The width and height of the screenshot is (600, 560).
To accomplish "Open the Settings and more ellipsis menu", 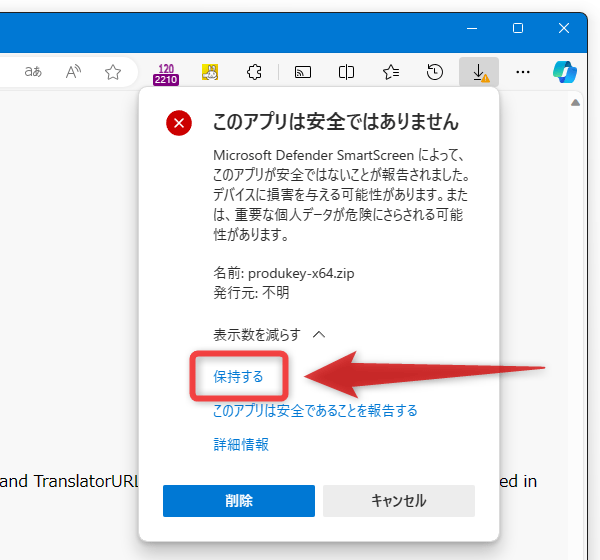I will pyautogui.click(x=523, y=72).
